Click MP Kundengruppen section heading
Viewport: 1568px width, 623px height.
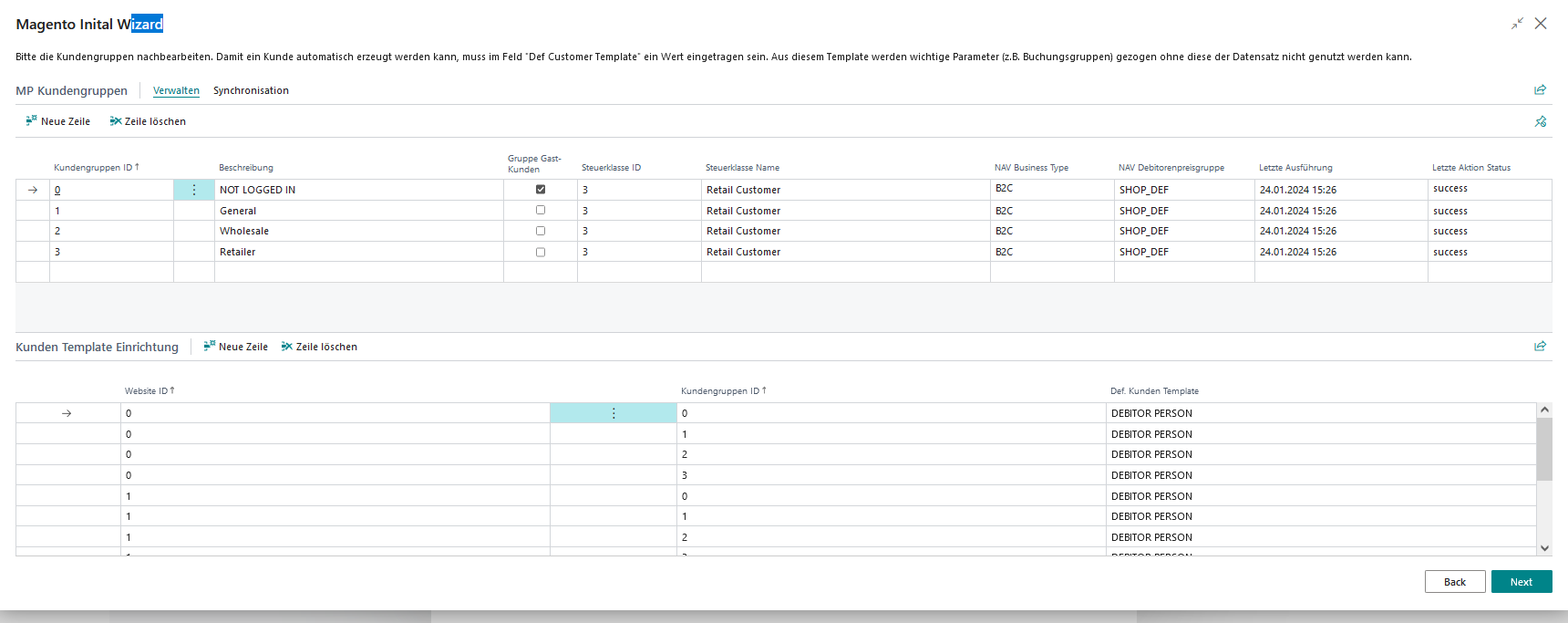coord(71,90)
